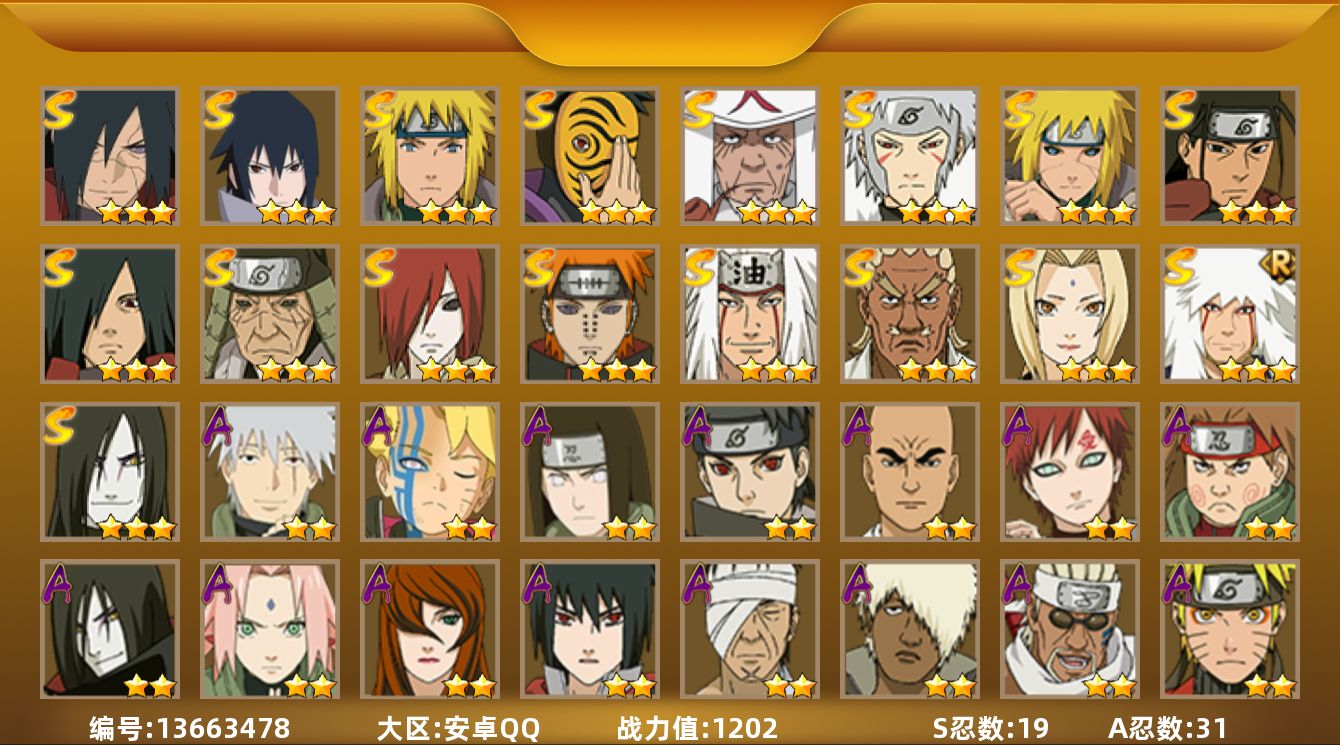Click the 战力值:1202 power label
This screenshot has width=1340, height=745.
coord(697,728)
